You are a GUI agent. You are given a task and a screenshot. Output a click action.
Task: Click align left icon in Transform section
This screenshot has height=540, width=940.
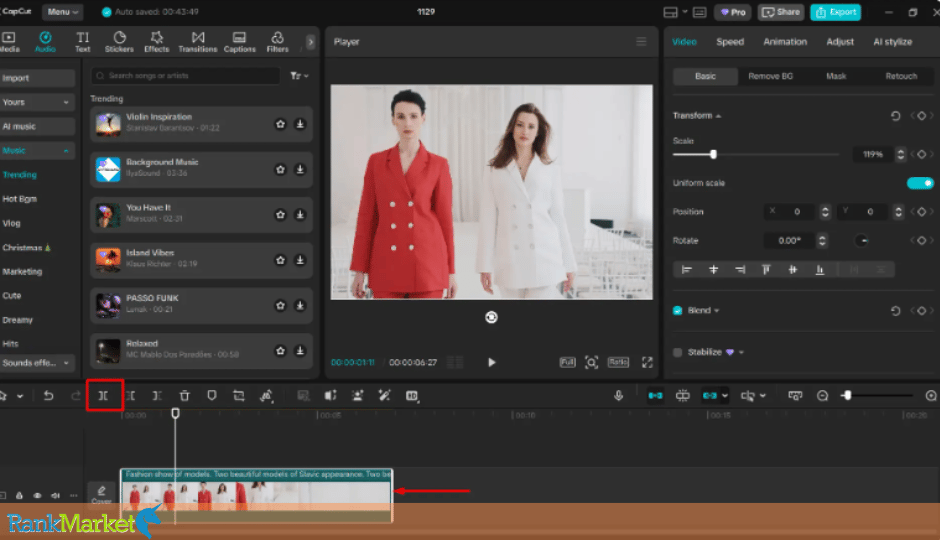[x=686, y=270]
